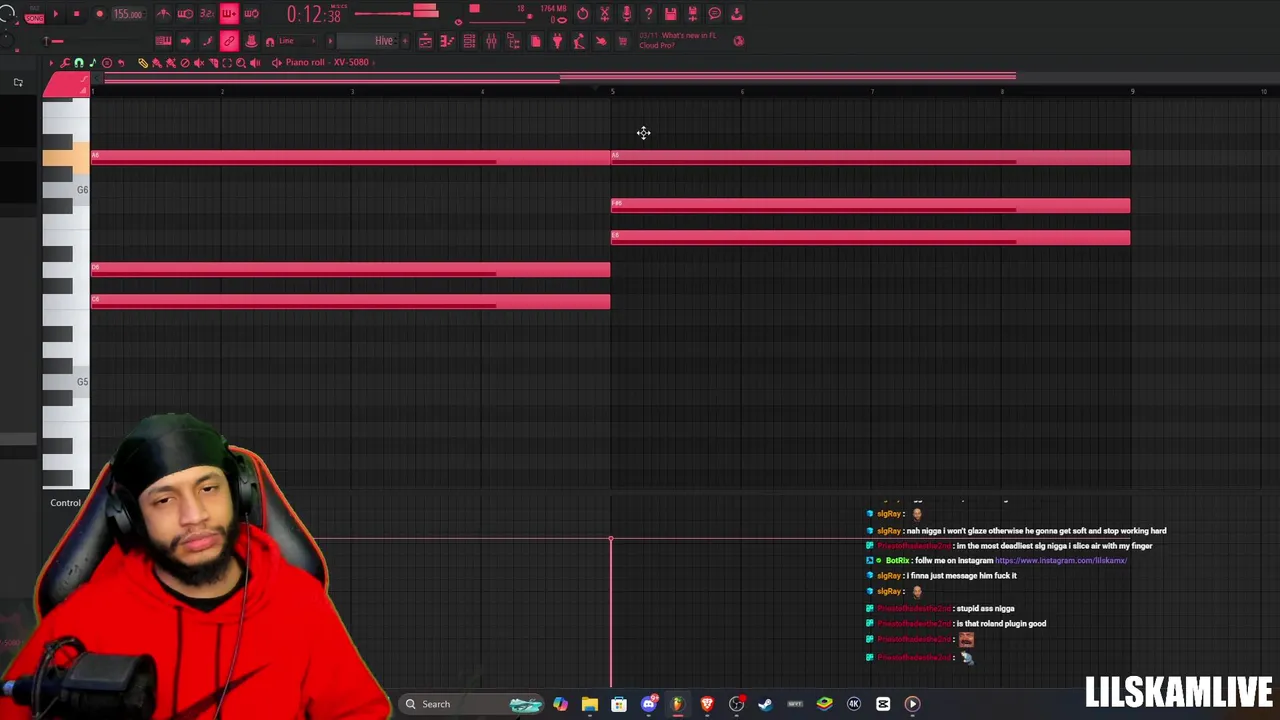Click bar 5 on the timeline ruler
Image resolution: width=1280 pixels, height=720 pixels.
(x=612, y=91)
